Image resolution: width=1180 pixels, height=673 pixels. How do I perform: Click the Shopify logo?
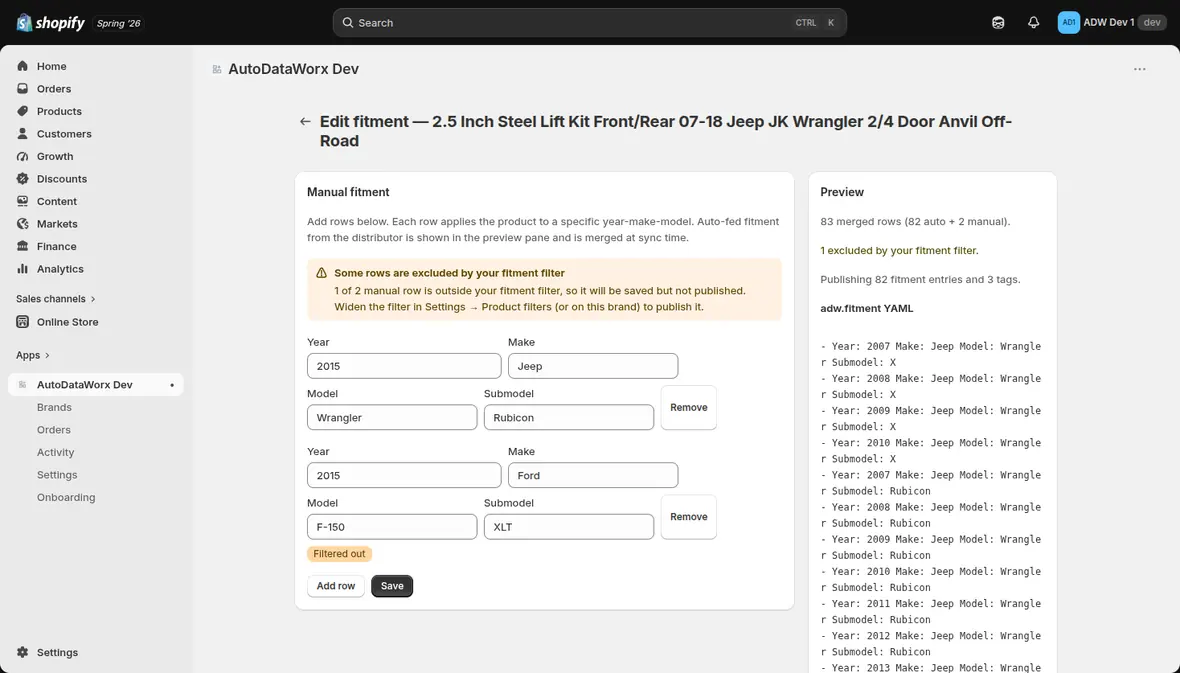click(x=50, y=23)
